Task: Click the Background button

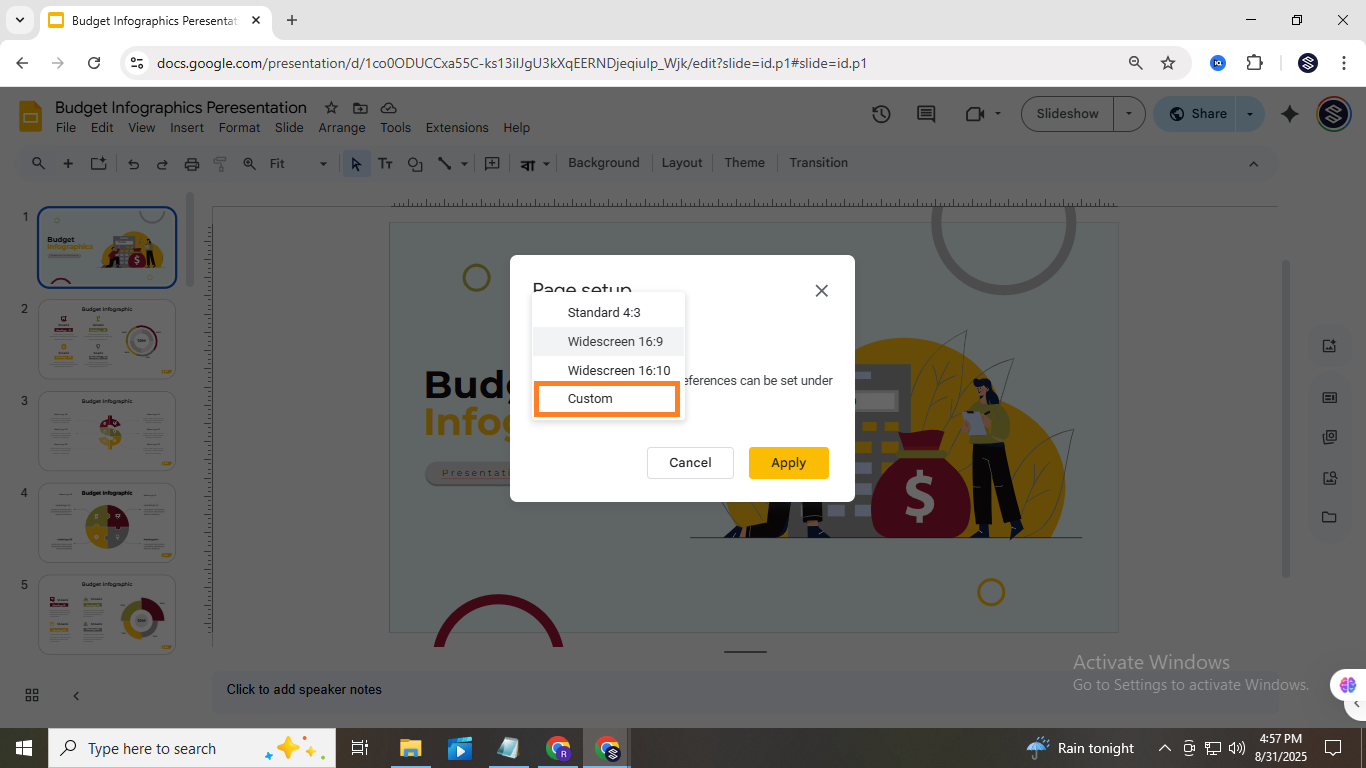Action: [603, 163]
